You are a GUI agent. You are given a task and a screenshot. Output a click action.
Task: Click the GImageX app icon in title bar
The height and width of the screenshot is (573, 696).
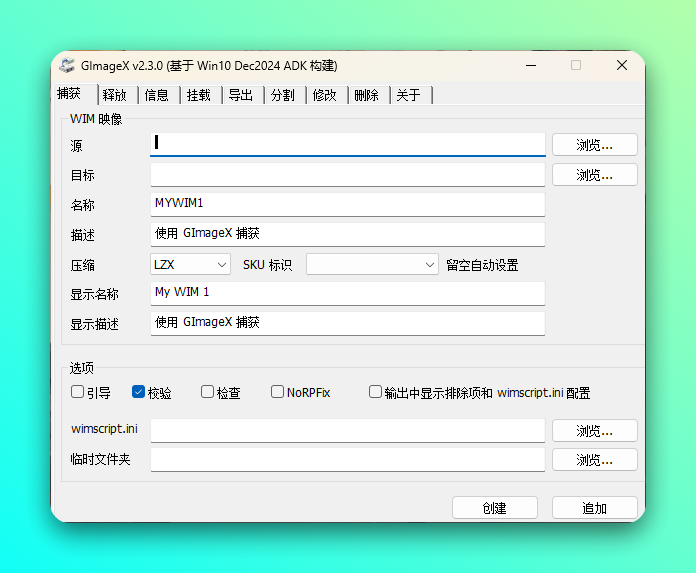[x=67, y=66]
